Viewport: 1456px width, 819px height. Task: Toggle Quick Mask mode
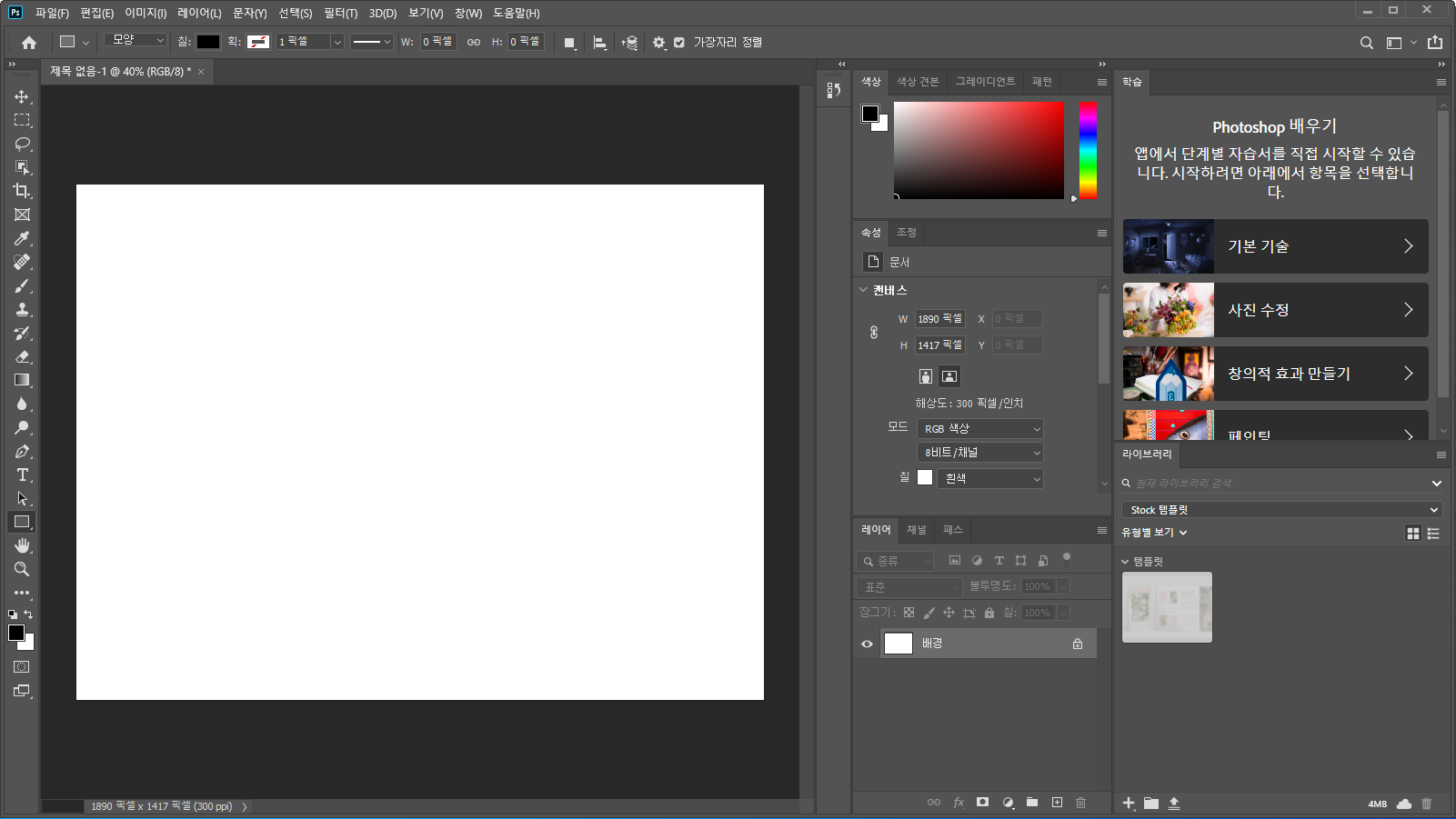coord(22,667)
